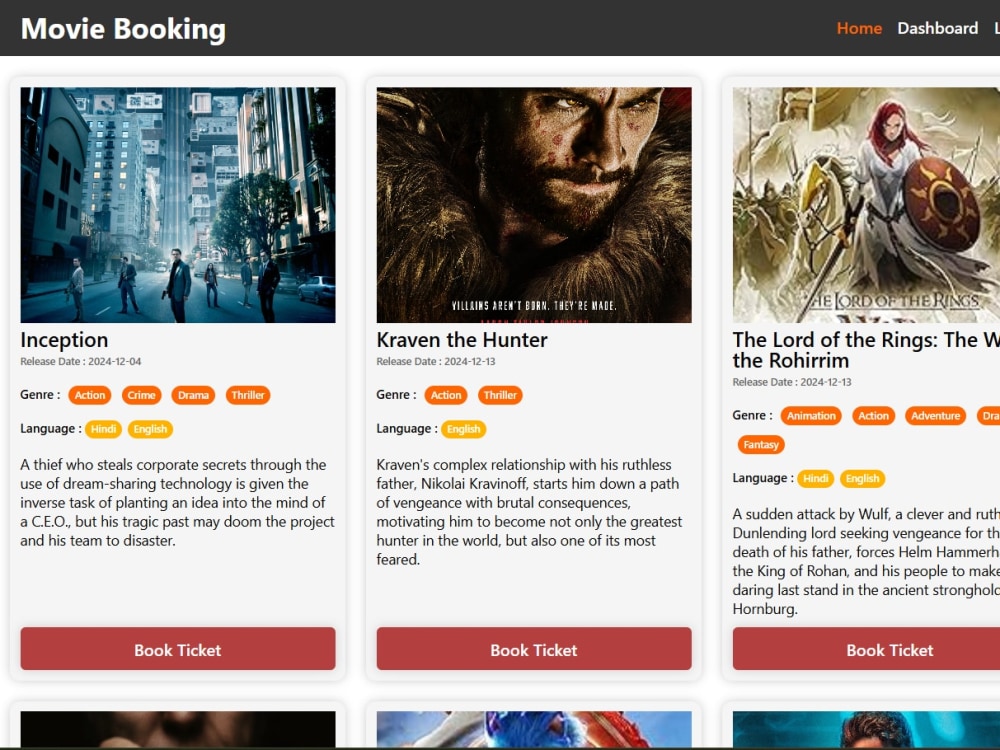
Task: Click Kraven the Hunter's release date 2024-12-13
Action: [x=436, y=362]
